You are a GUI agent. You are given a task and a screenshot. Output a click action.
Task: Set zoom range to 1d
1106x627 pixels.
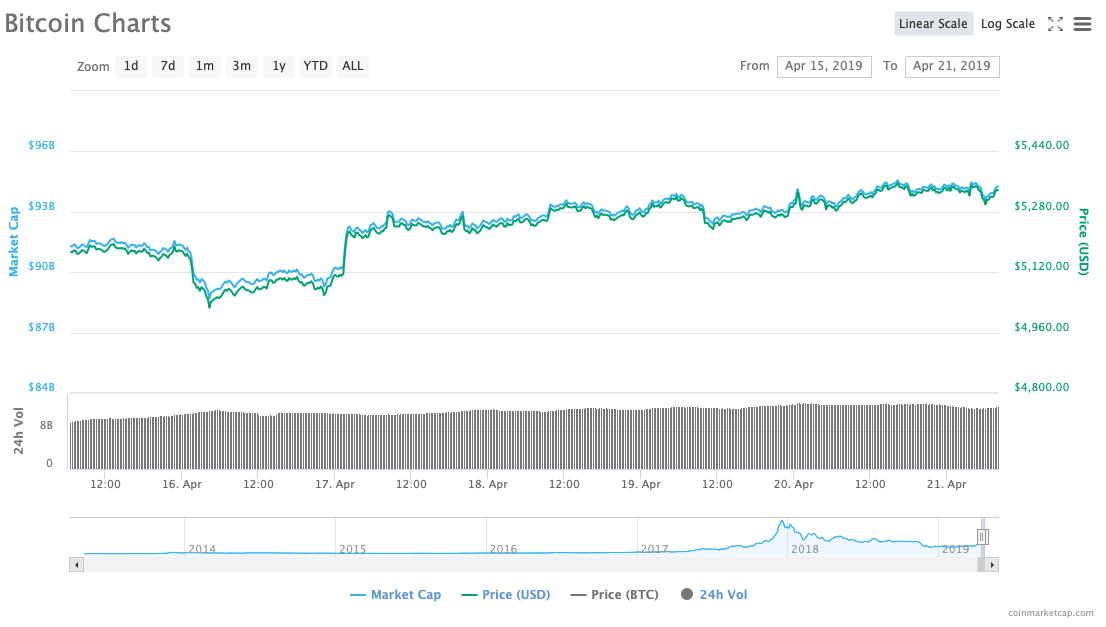point(131,66)
